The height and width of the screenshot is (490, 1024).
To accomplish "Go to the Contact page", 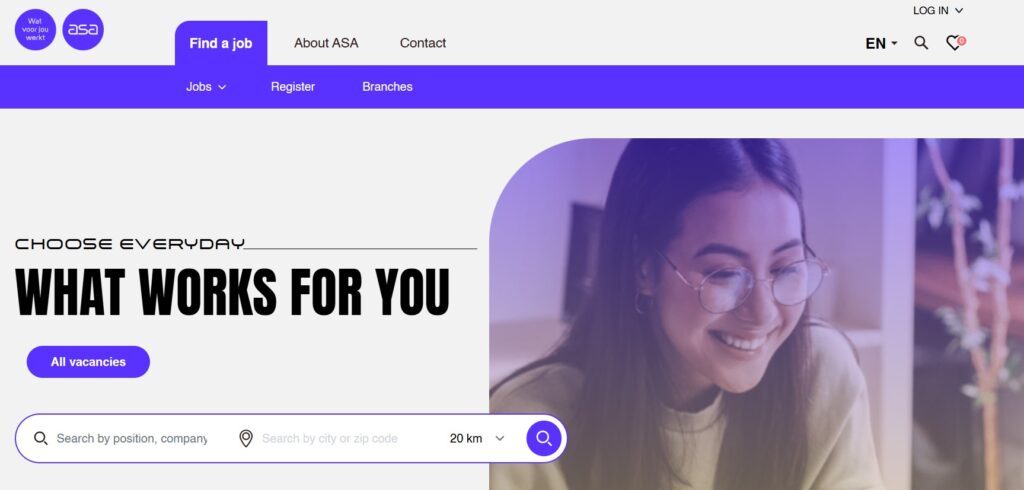I will pos(423,43).
